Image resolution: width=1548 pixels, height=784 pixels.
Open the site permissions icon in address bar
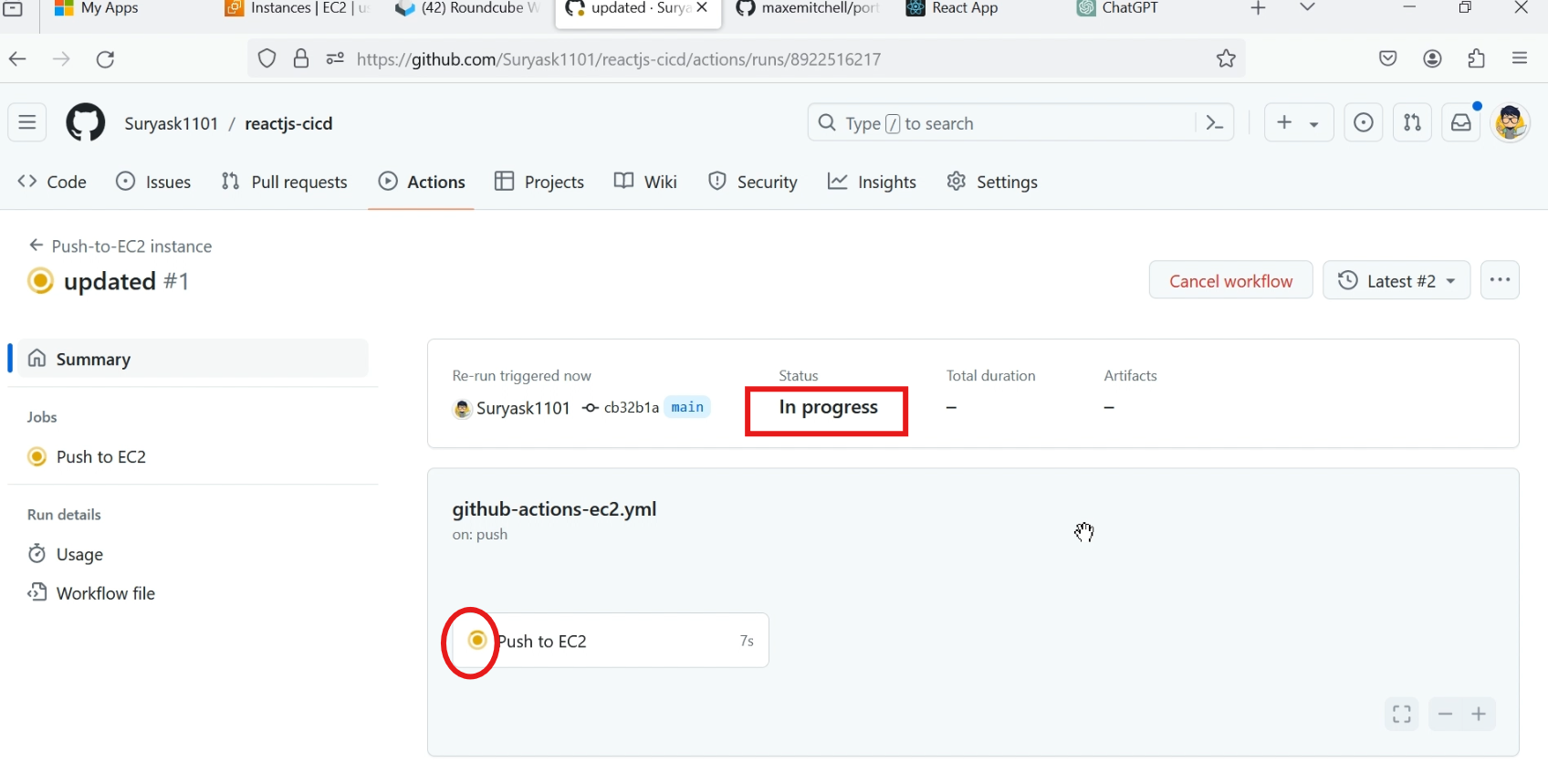click(335, 58)
